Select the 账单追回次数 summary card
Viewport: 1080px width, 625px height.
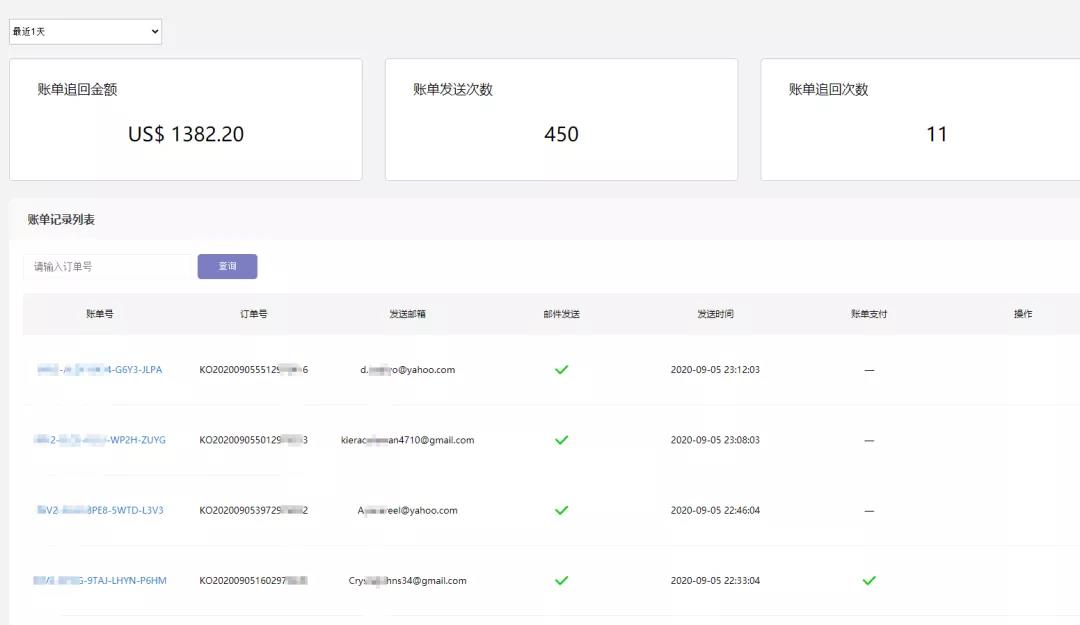pos(920,120)
